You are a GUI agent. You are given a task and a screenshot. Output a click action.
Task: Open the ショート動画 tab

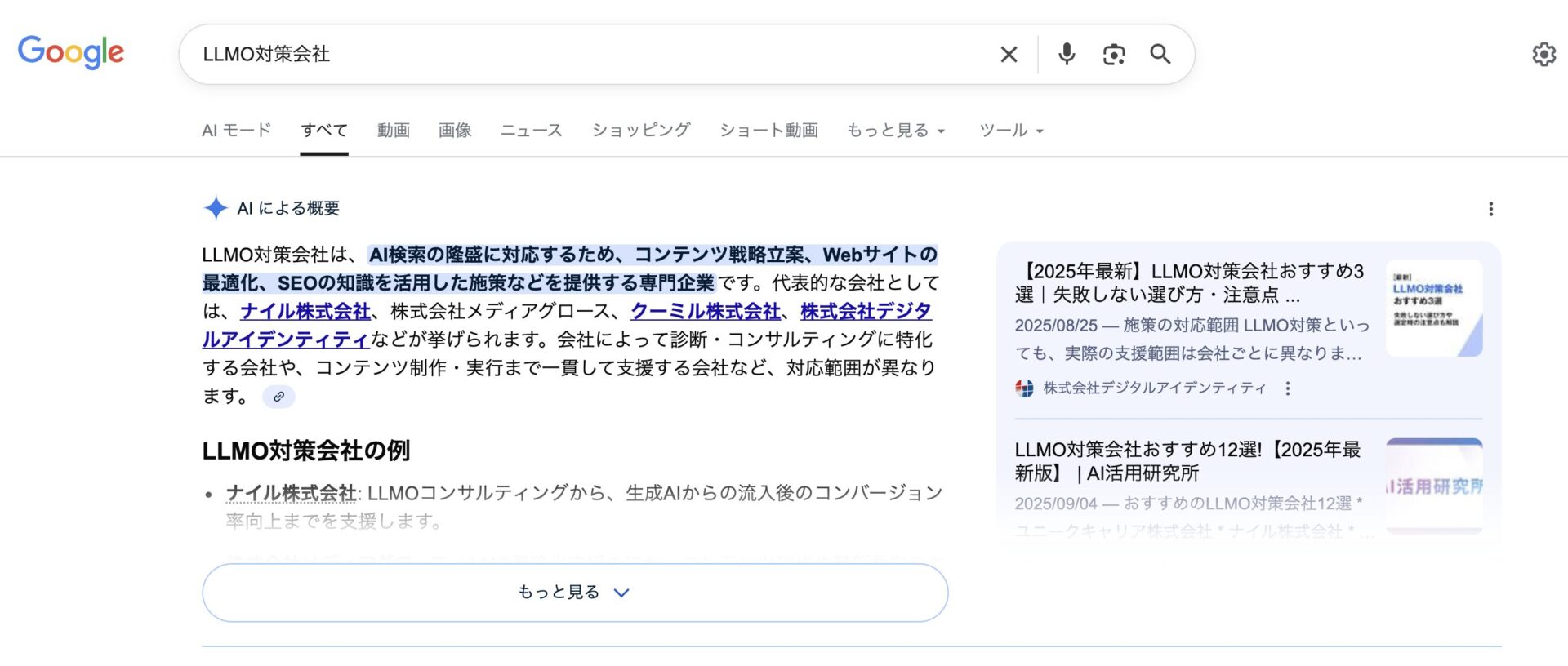pyautogui.click(x=768, y=131)
